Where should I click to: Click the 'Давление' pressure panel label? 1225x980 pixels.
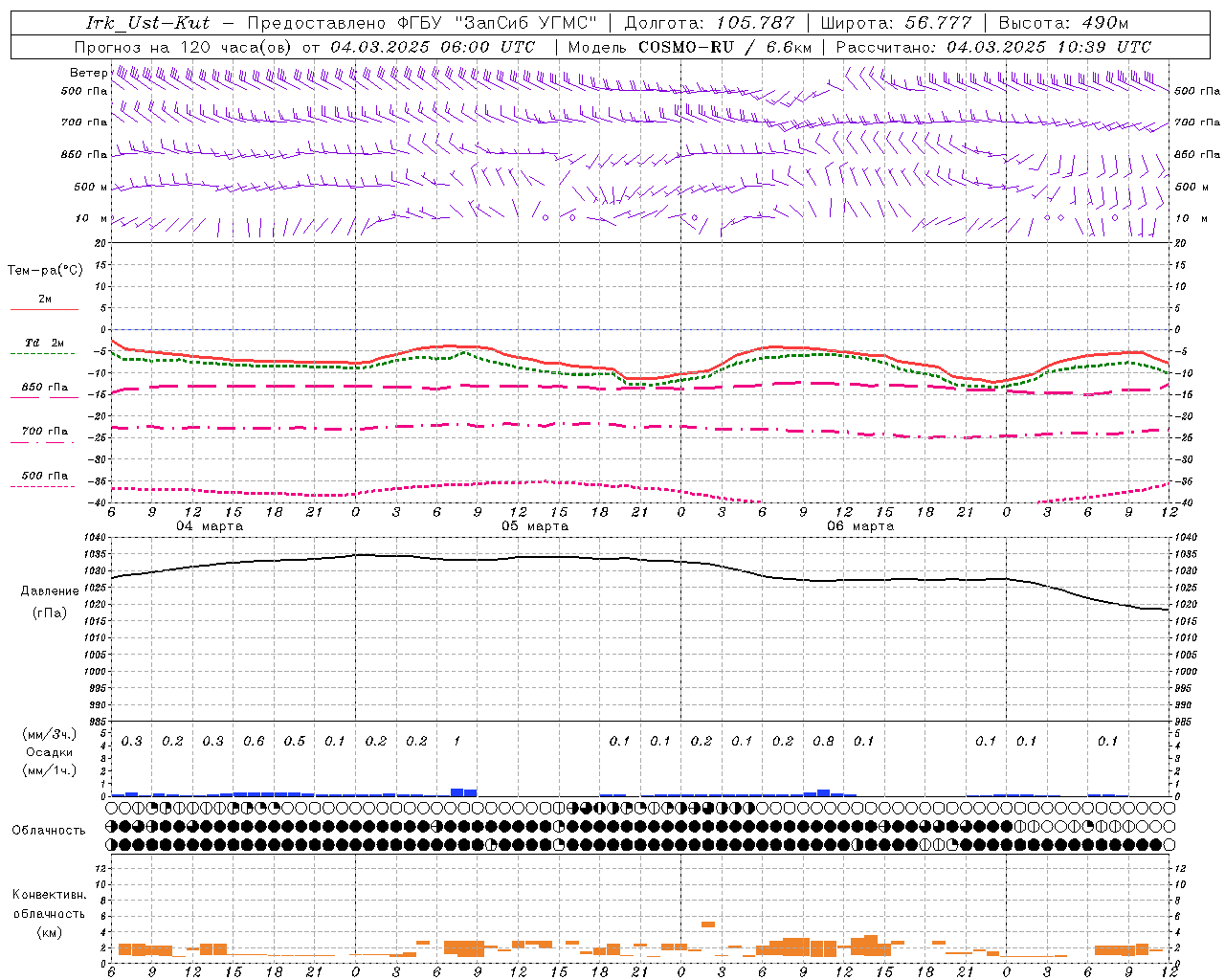coord(50,591)
